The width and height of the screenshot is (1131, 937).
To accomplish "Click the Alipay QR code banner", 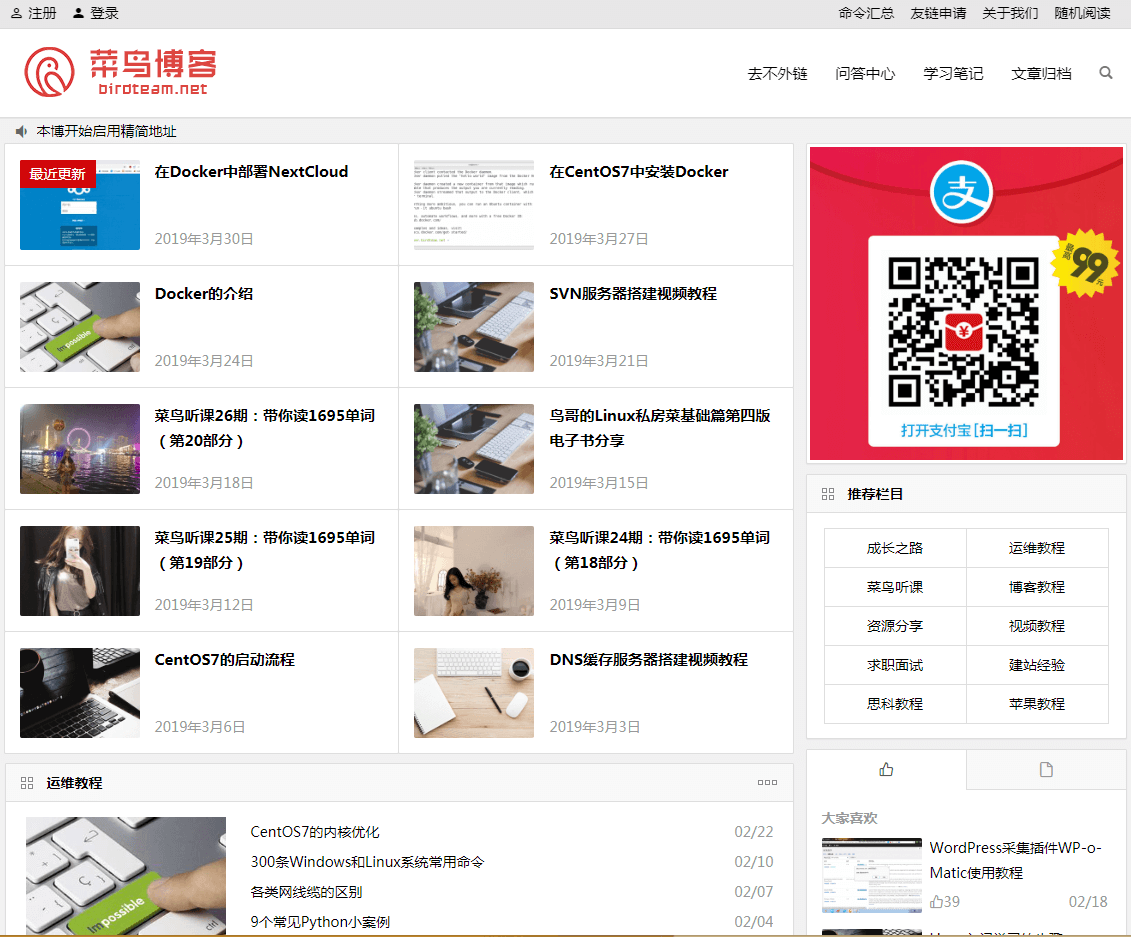I will 966,304.
